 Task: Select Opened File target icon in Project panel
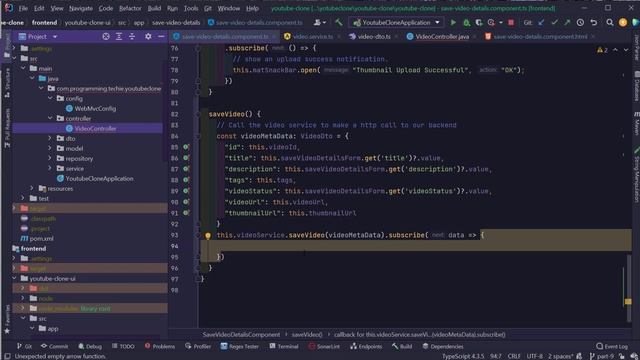[x=106, y=37]
